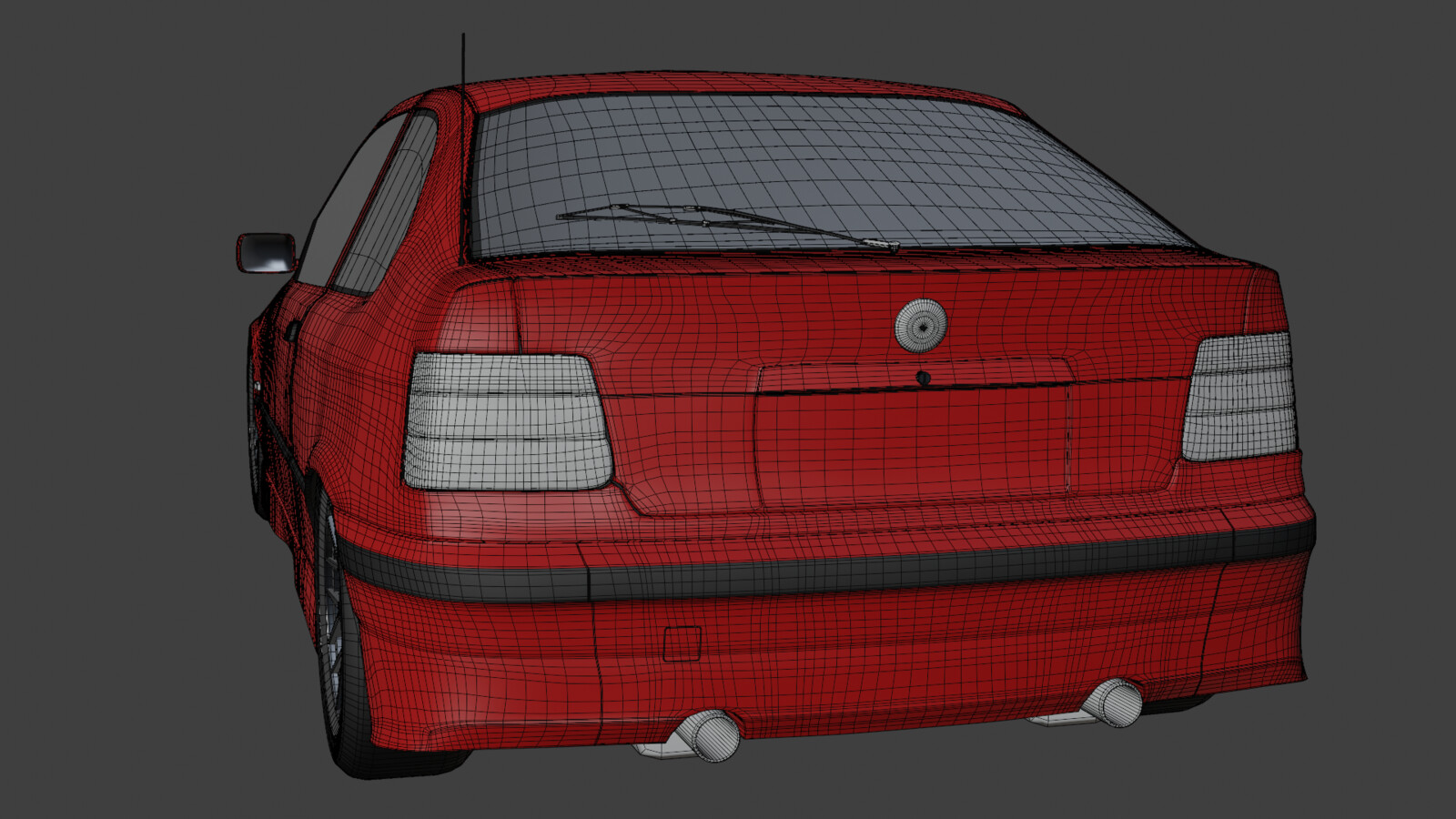Viewport: 1456px width, 819px height.
Task: Click the square tow hook cover on bumper
Action: pyautogui.click(x=682, y=643)
